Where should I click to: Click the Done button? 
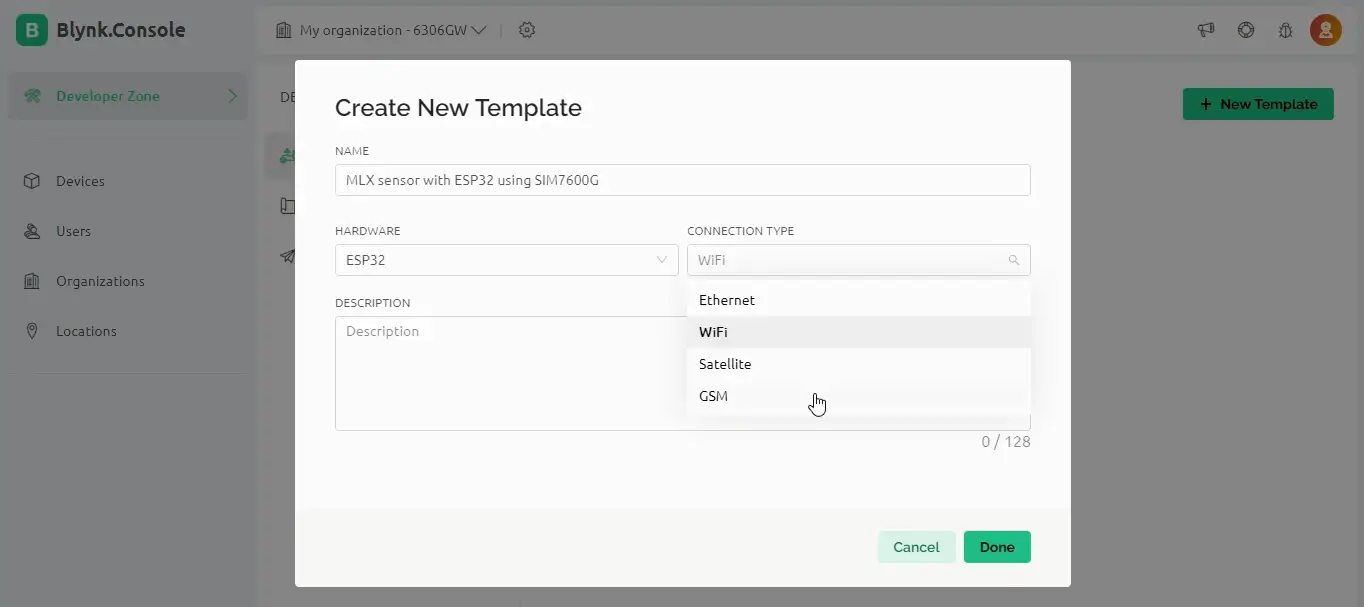[x=997, y=547]
